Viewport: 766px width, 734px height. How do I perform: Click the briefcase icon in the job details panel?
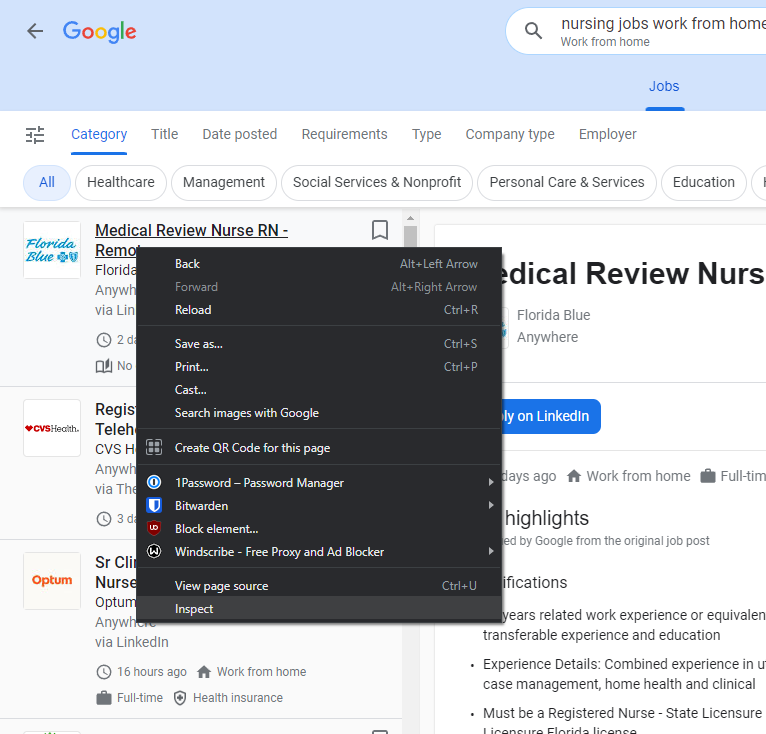point(707,476)
